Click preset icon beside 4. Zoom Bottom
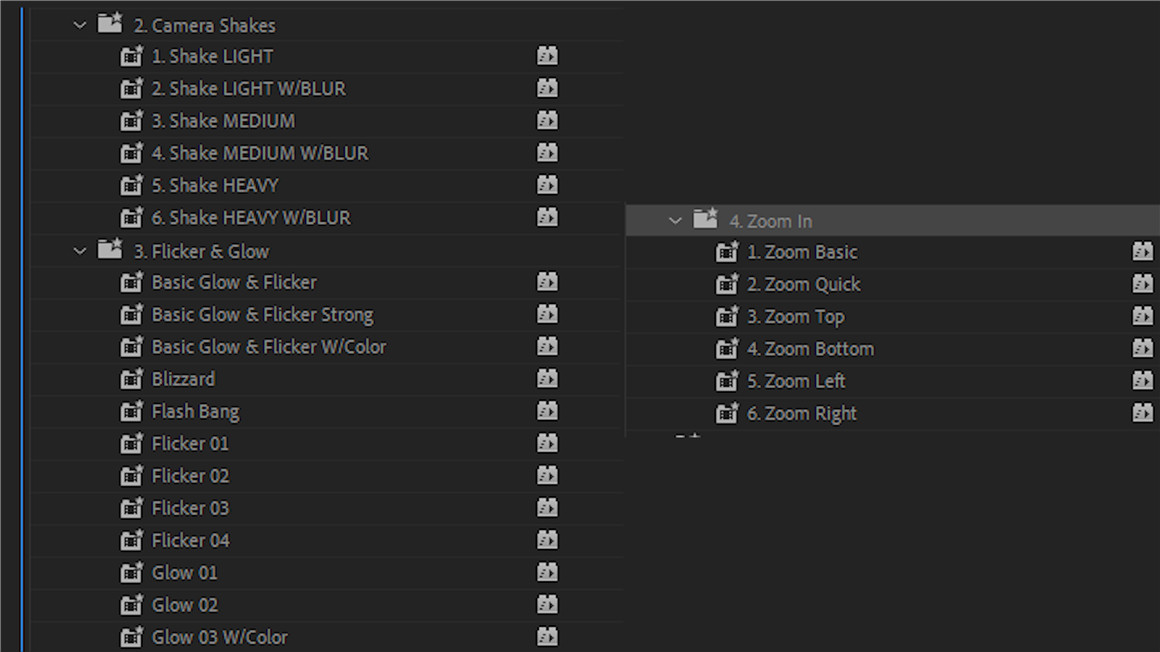The image size is (1160, 652). (x=726, y=349)
